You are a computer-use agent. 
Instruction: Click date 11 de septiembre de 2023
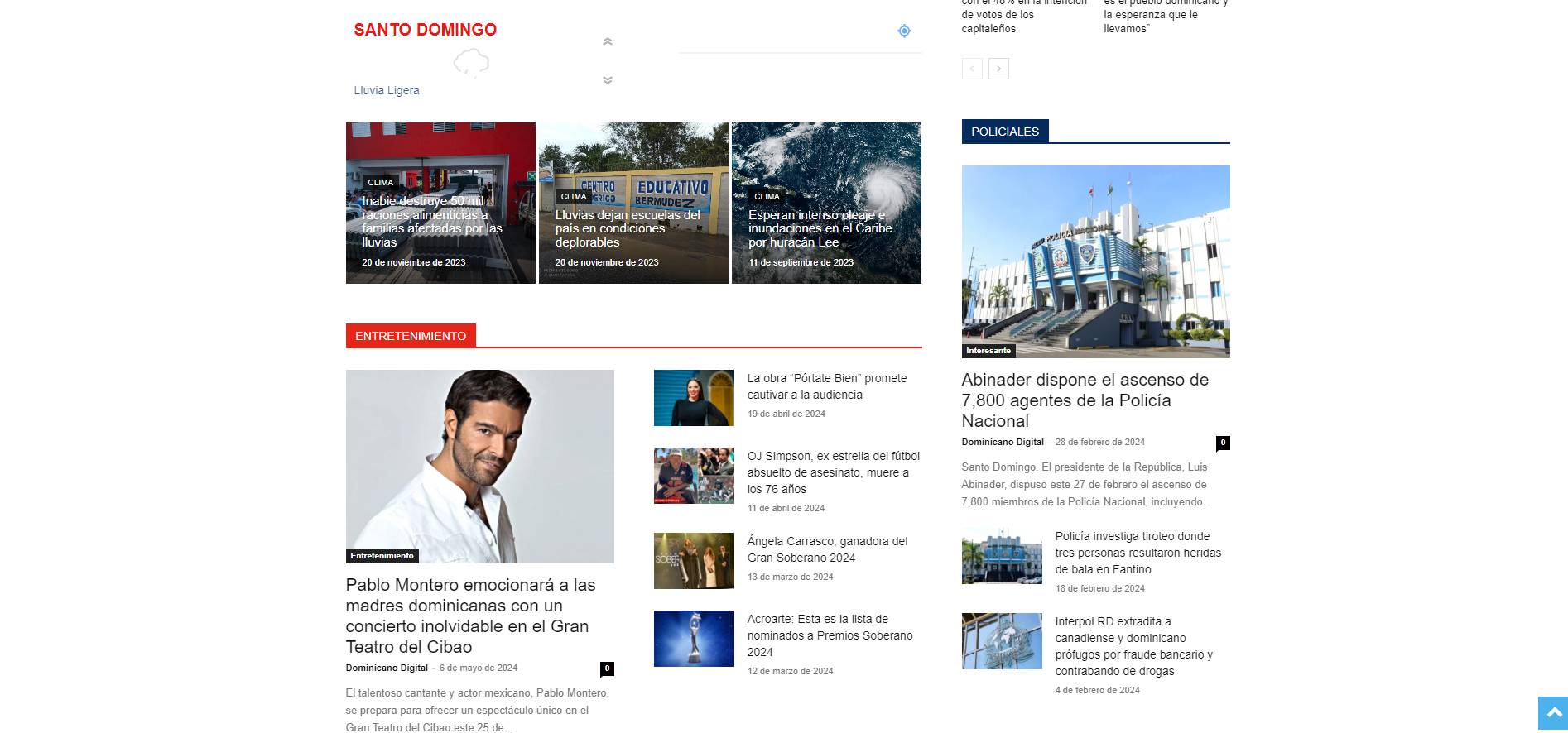(801, 262)
